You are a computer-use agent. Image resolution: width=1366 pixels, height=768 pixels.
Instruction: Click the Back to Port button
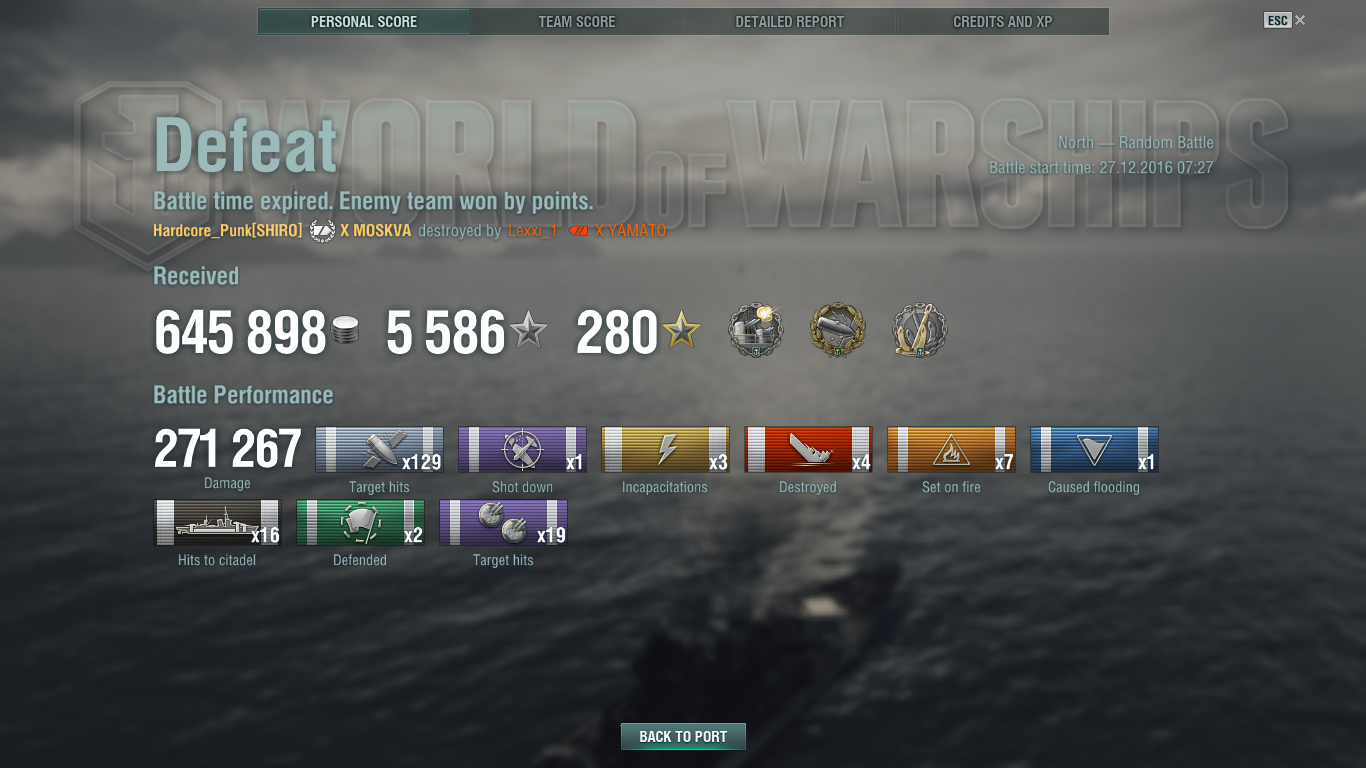[x=683, y=736]
